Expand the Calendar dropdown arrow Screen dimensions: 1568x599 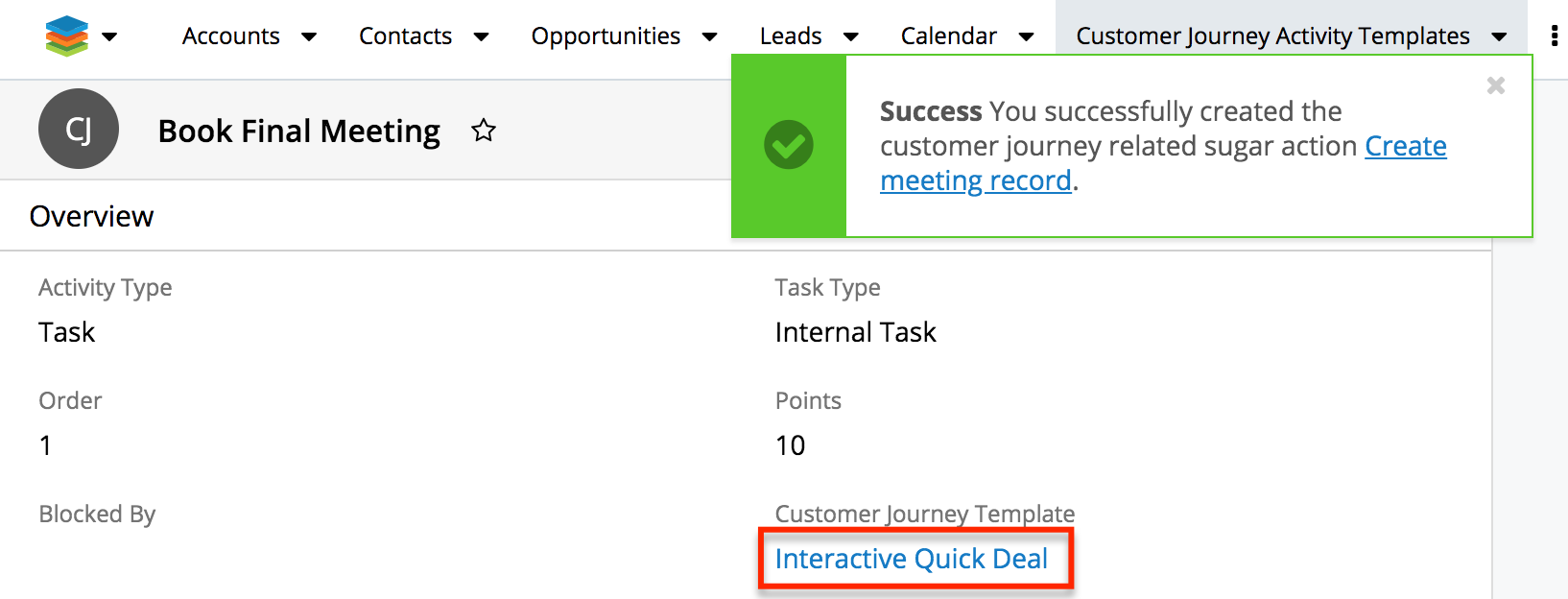[x=1027, y=37]
